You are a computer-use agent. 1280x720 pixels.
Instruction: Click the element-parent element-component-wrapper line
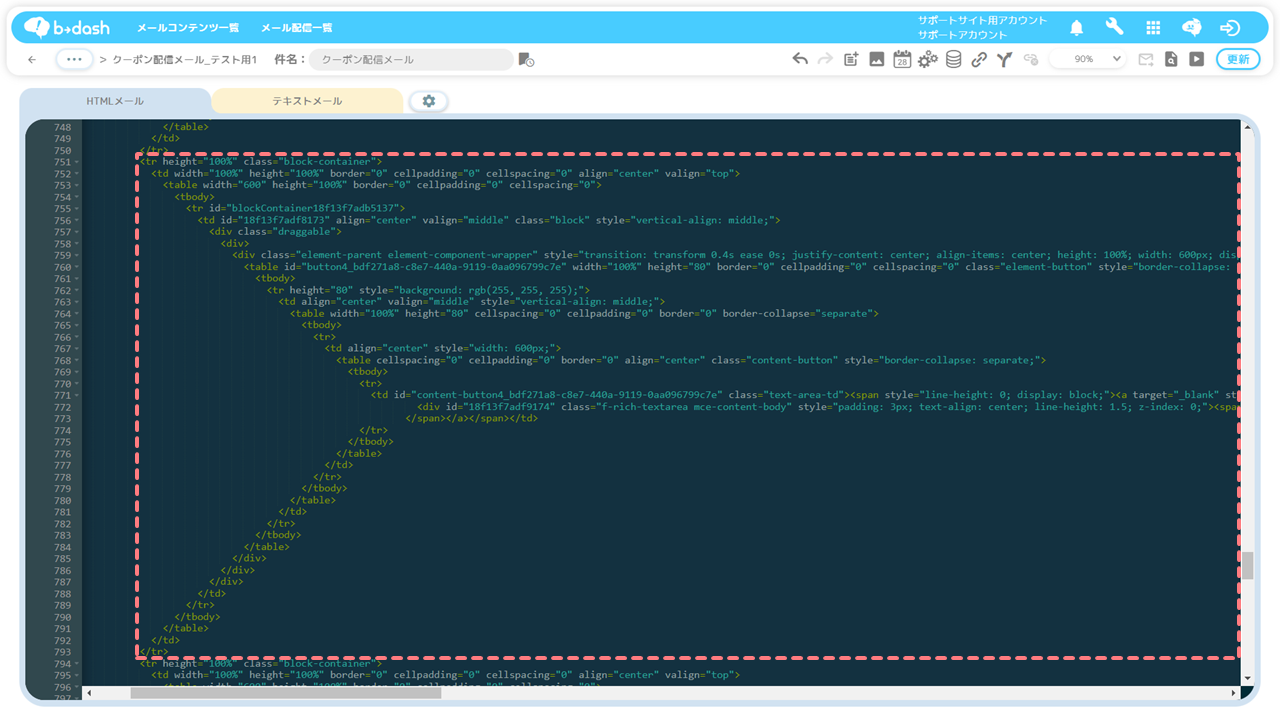click(736, 255)
